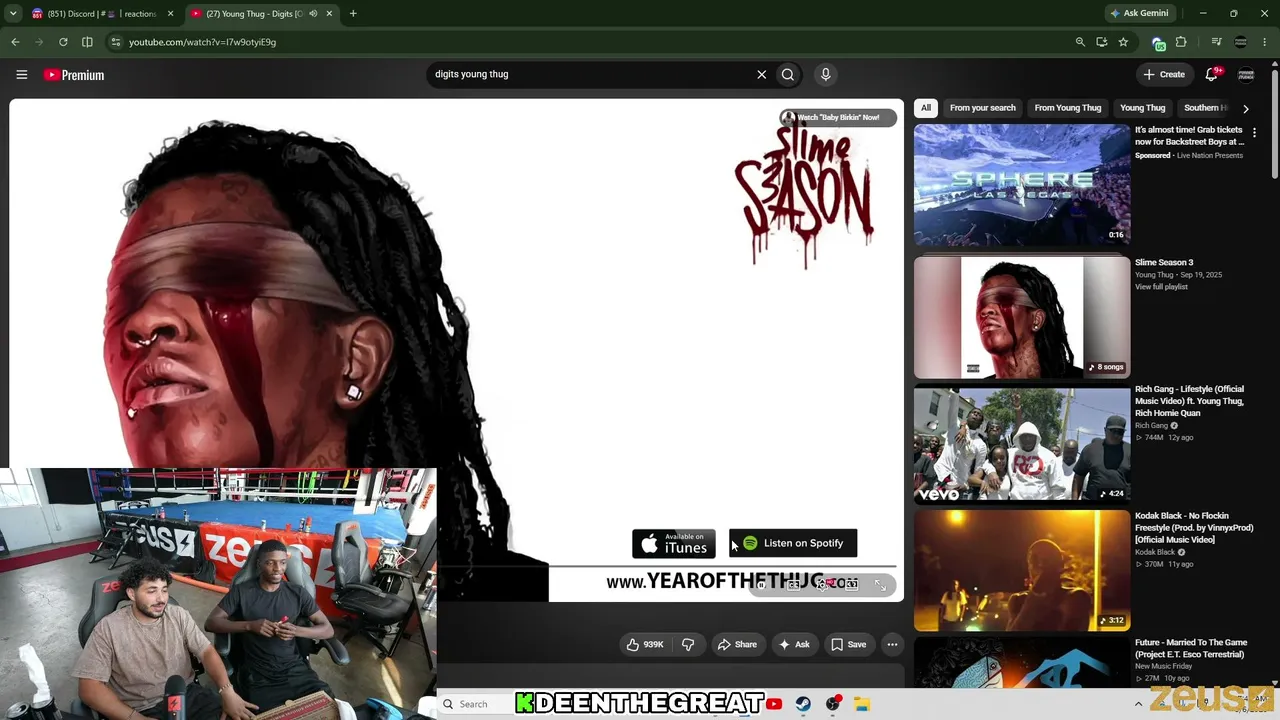Image resolution: width=1280 pixels, height=720 pixels.
Task: Open options for the Backstreet Boys ad
Action: pyautogui.click(x=1254, y=132)
